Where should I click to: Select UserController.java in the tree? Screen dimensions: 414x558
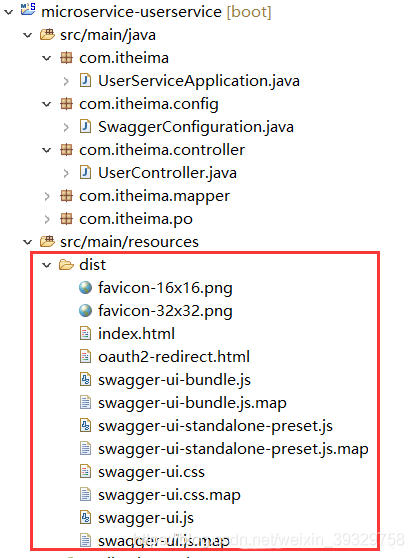167,173
